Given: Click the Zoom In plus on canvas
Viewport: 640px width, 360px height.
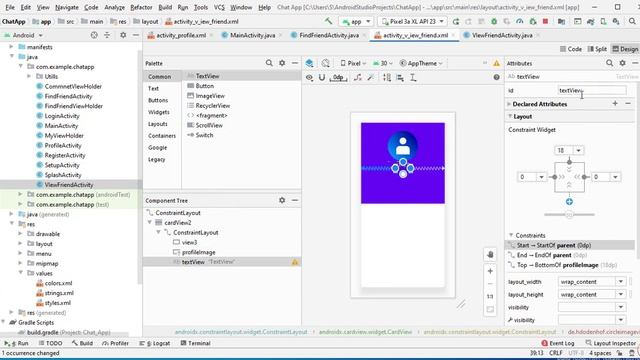Looking at the screenshot, I should pos(490,271).
